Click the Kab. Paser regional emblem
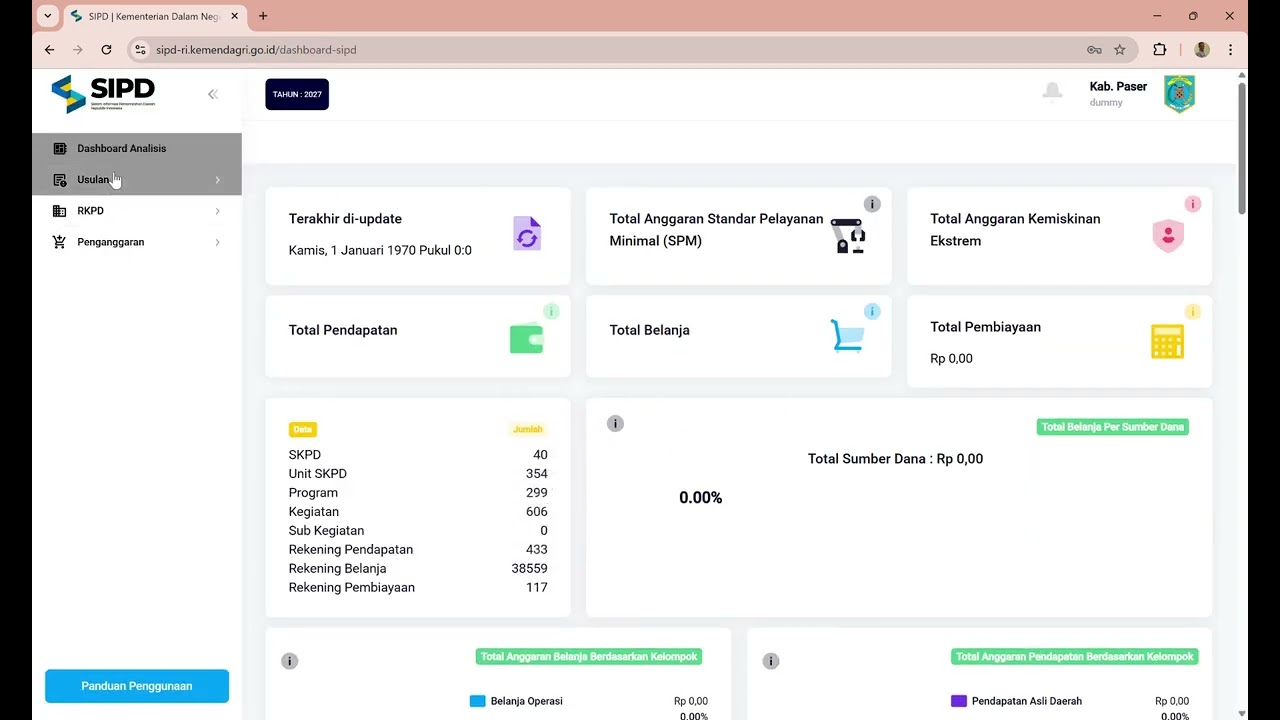The image size is (1280, 720). point(1179,94)
